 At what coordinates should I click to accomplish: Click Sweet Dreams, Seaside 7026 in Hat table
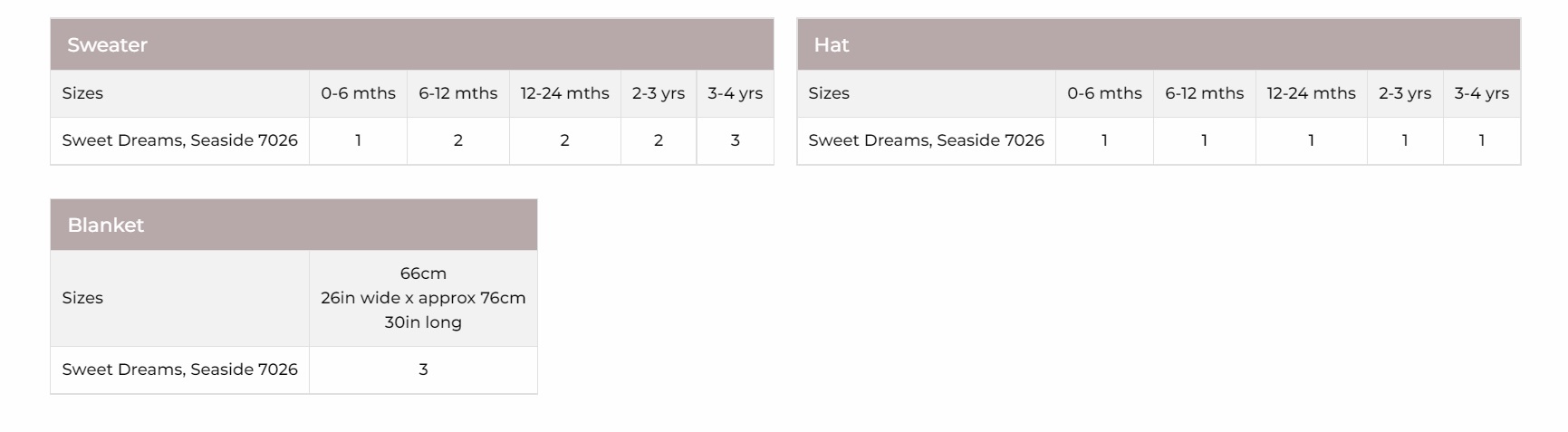pos(926,140)
